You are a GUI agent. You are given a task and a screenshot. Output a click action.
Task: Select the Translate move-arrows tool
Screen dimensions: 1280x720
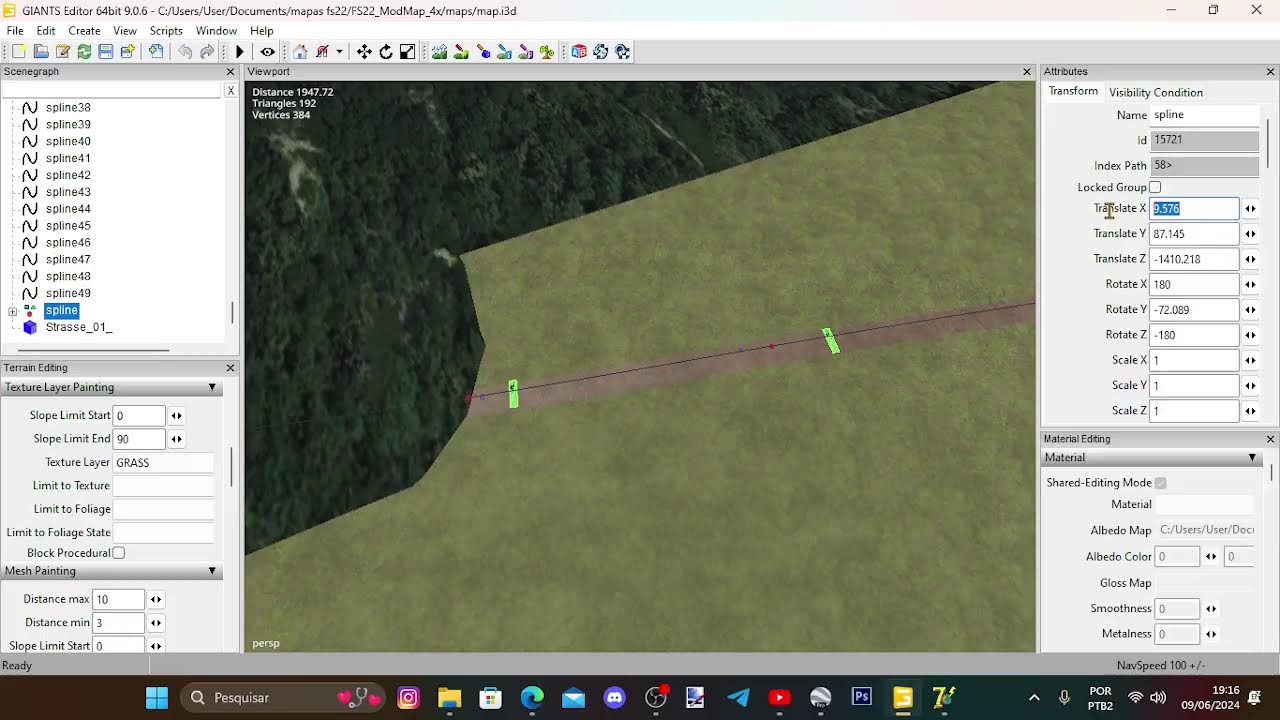(364, 52)
